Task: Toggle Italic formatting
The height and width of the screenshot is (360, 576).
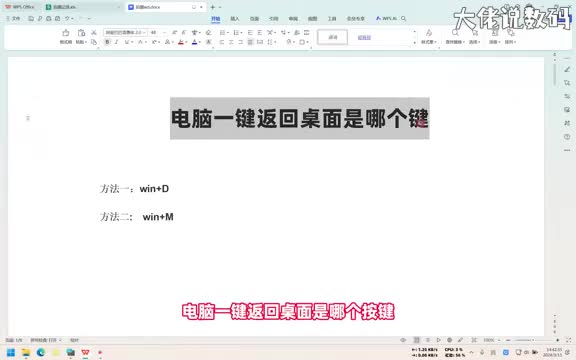Action: coord(116,42)
